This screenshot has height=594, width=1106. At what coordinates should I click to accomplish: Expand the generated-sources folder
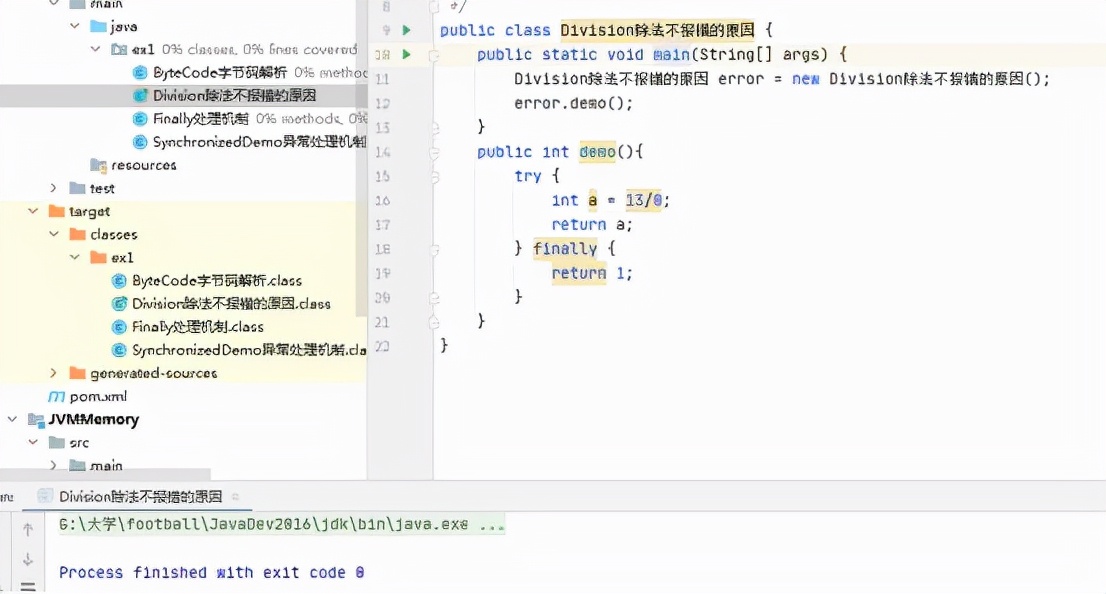pyautogui.click(x=54, y=373)
